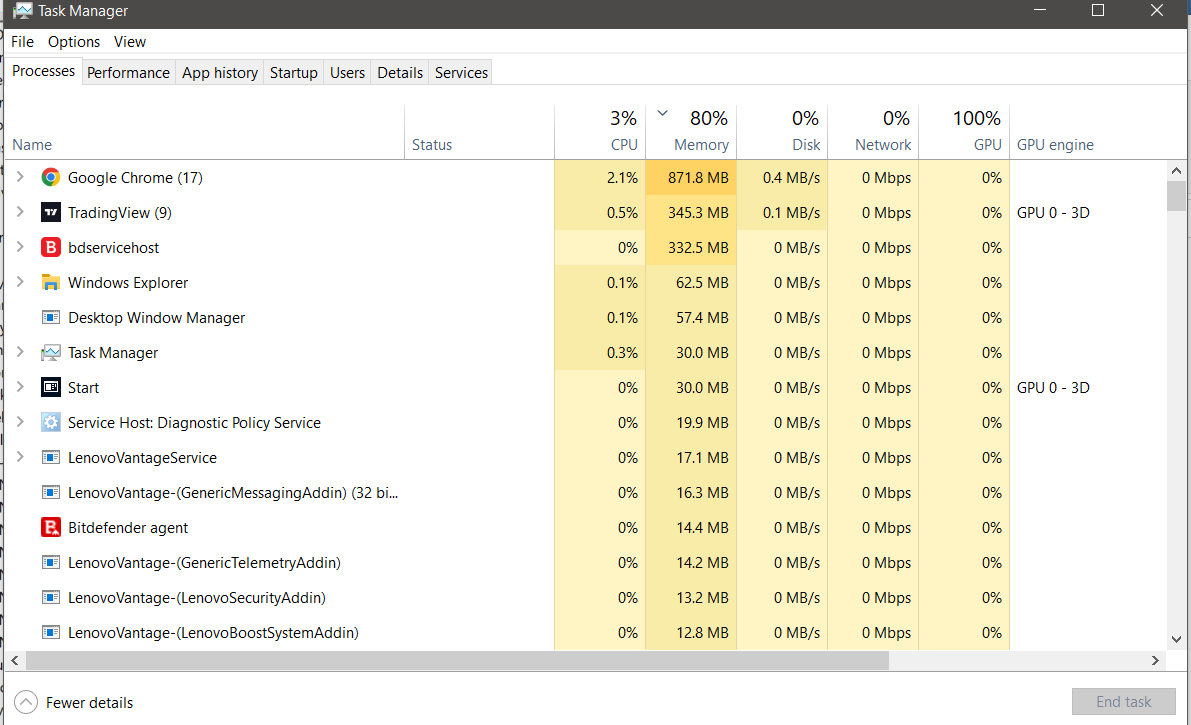Open the View menu
This screenshot has width=1191, height=725.
pyautogui.click(x=130, y=42)
